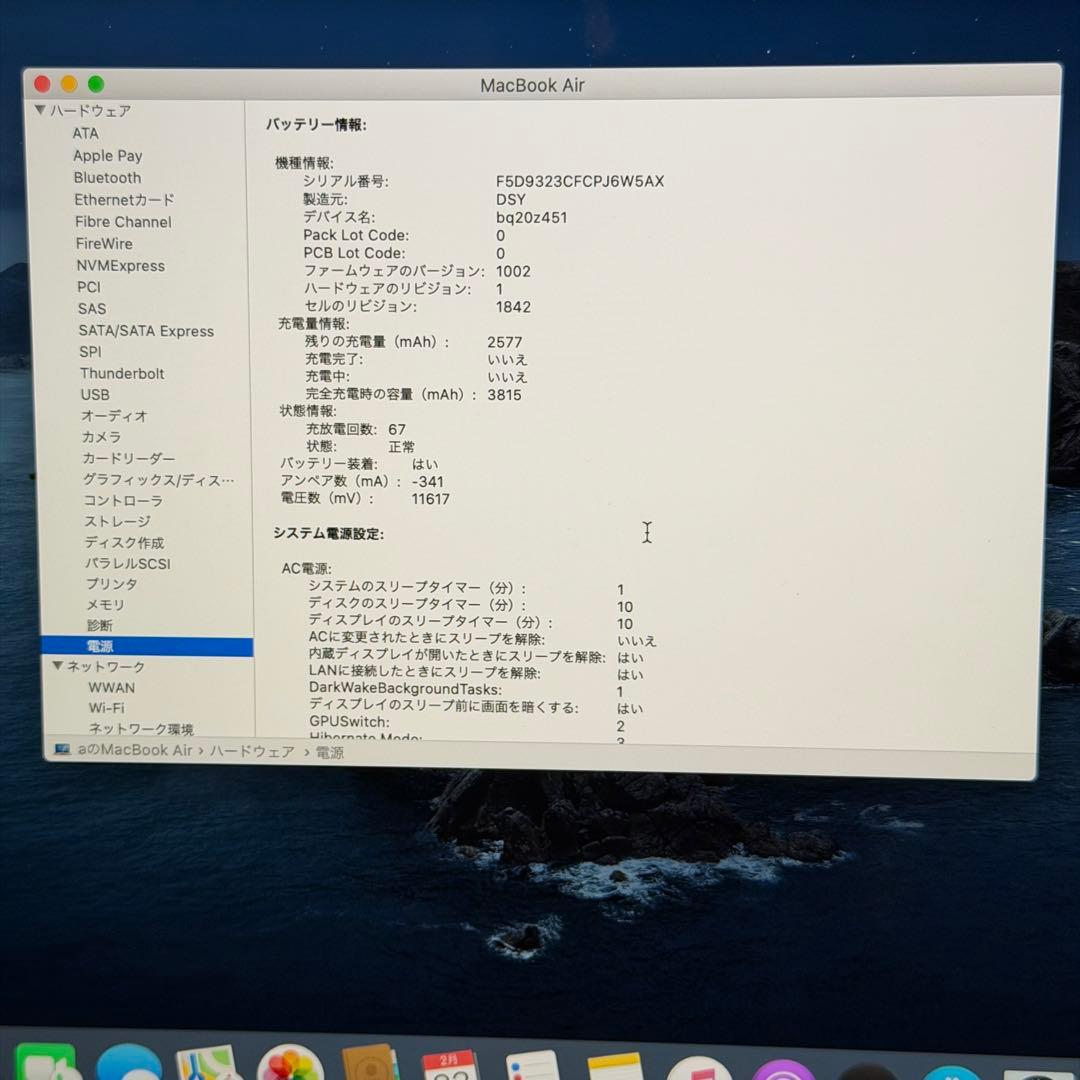Image resolution: width=1080 pixels, height=1080 pixels.
Task: Click the システム電源設定 heading
Action: (x=329, y=533)
